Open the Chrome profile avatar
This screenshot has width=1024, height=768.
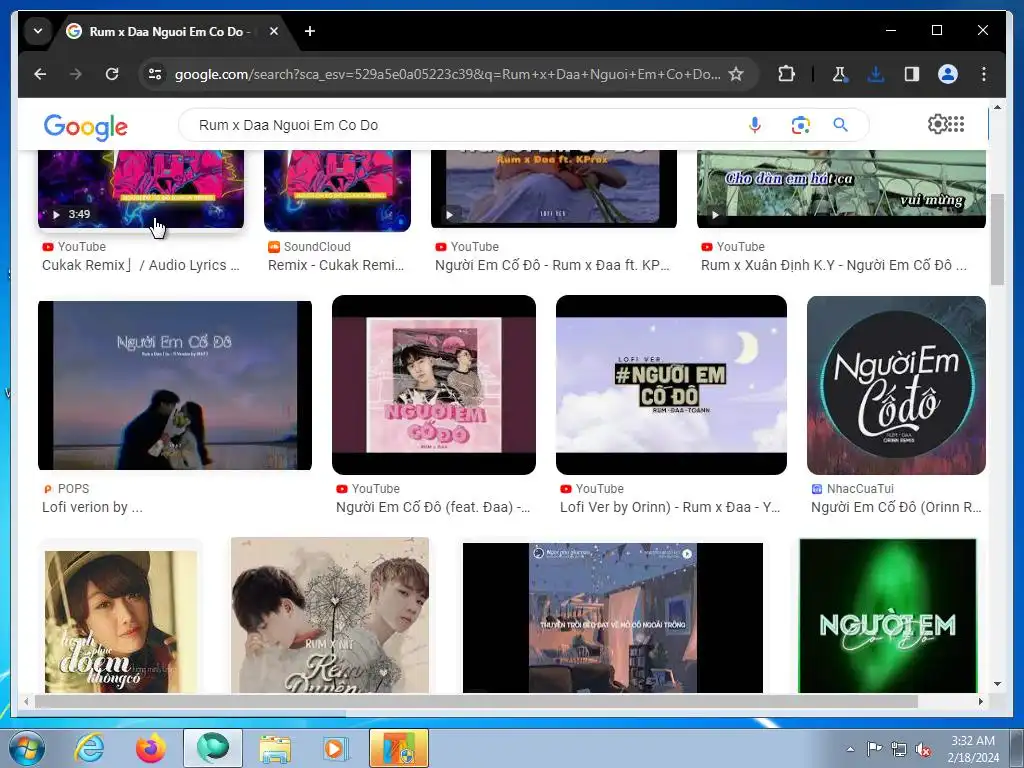[948, 74]
